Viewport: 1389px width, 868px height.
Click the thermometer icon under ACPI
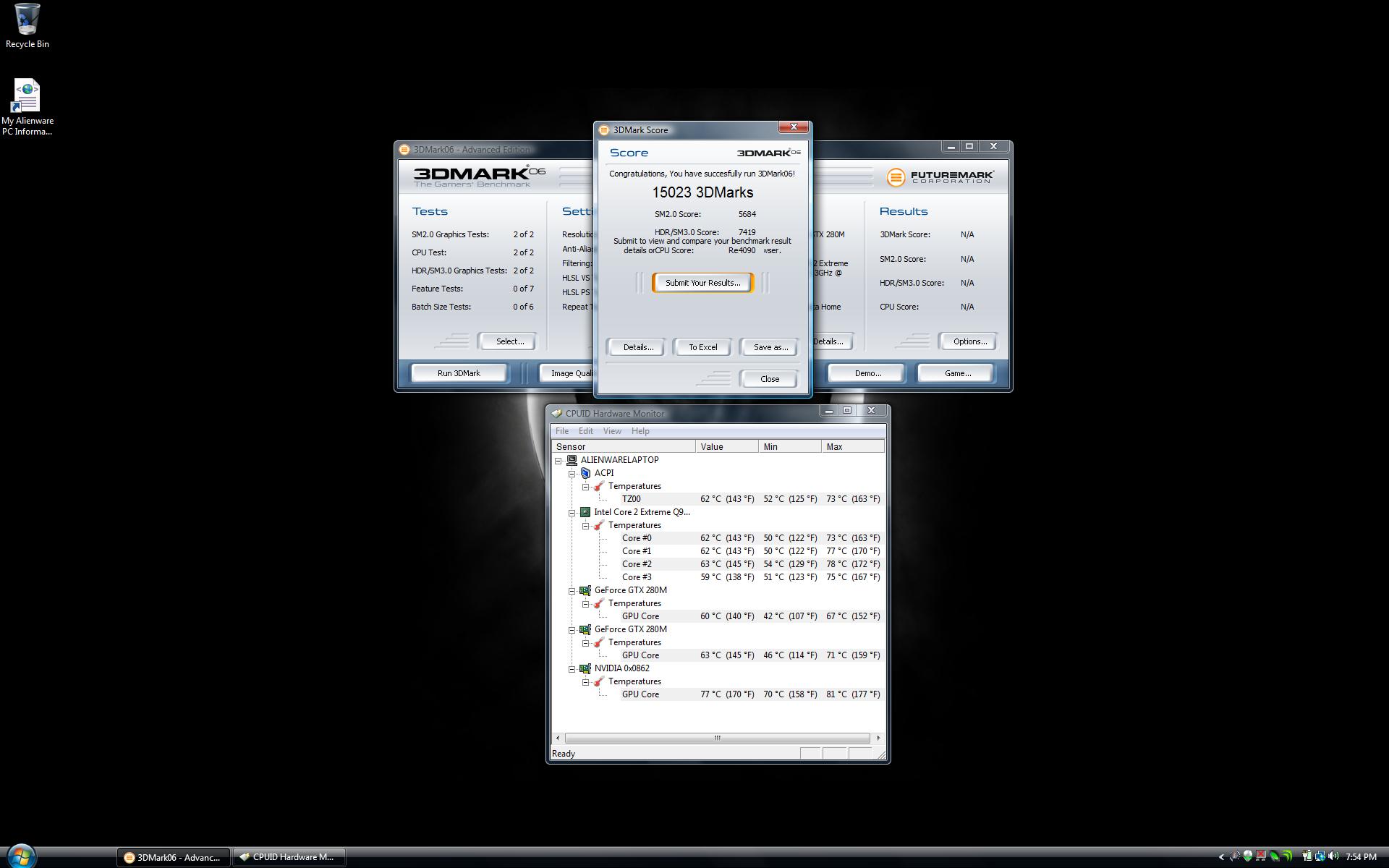[599, 486]
